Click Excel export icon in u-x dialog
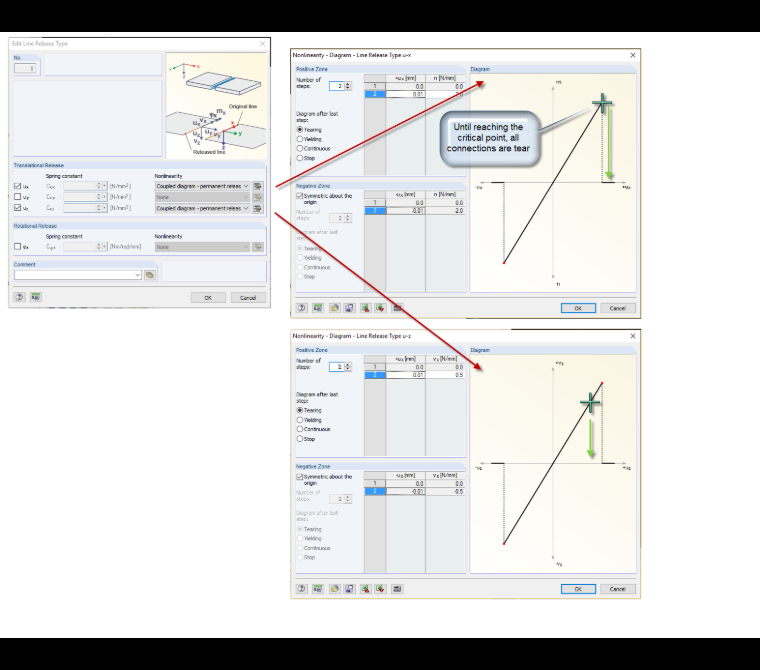 (380, 308)
